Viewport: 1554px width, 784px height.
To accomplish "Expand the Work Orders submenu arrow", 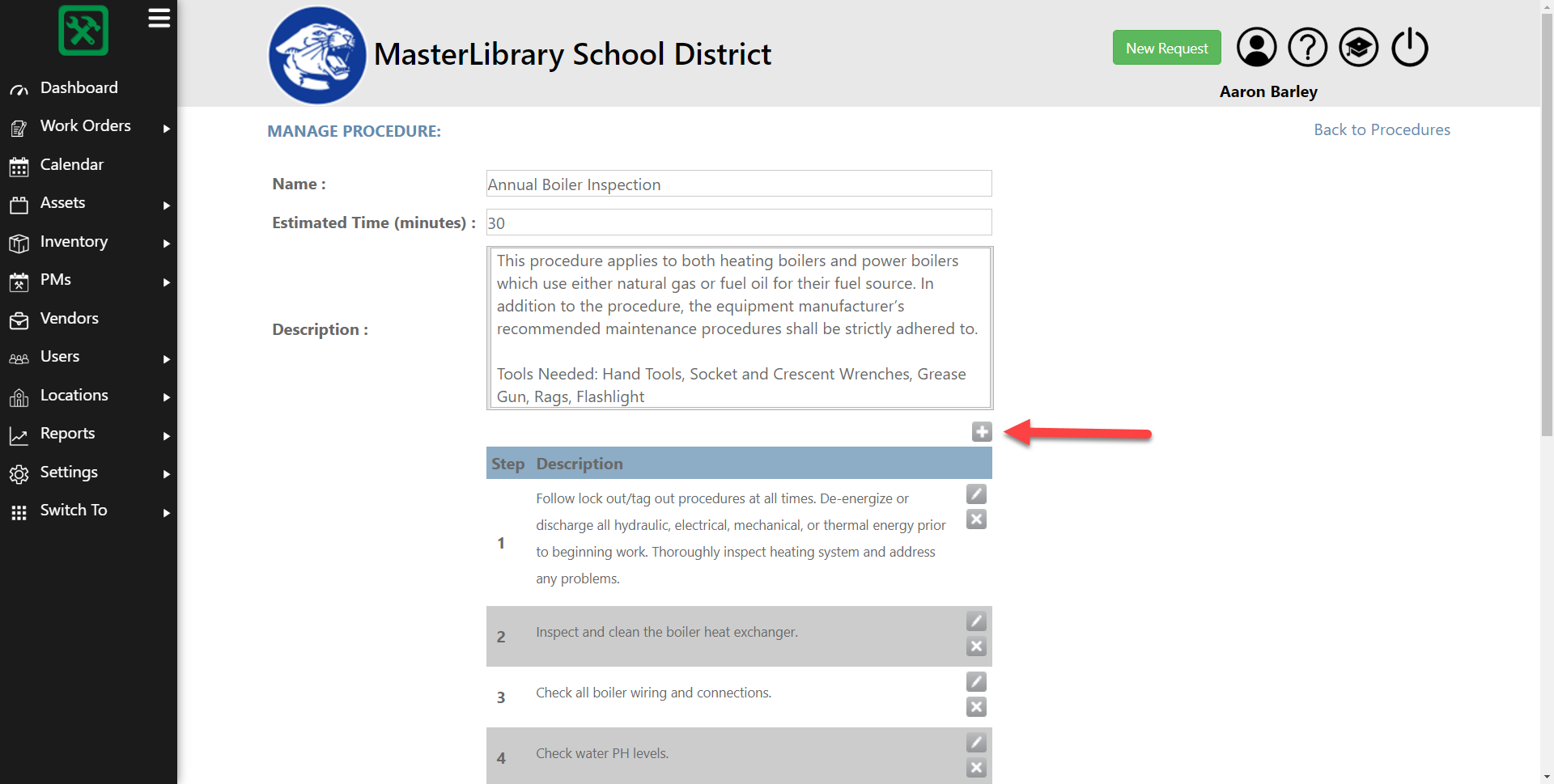I will [167, 128].
